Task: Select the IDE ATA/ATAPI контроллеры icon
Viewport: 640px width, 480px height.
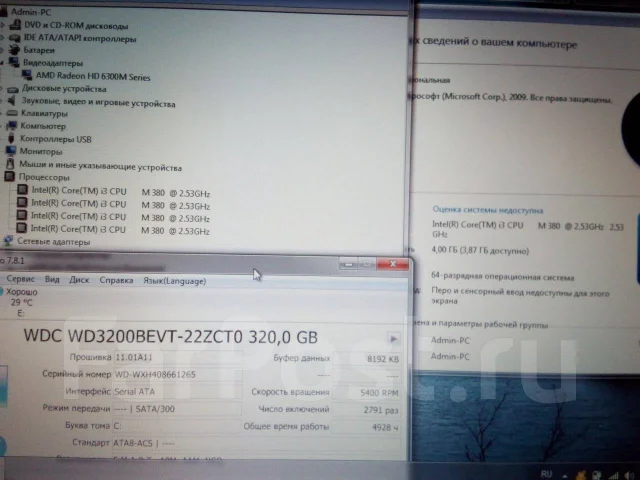Action: pyautogui.click(x=15, y=38)
